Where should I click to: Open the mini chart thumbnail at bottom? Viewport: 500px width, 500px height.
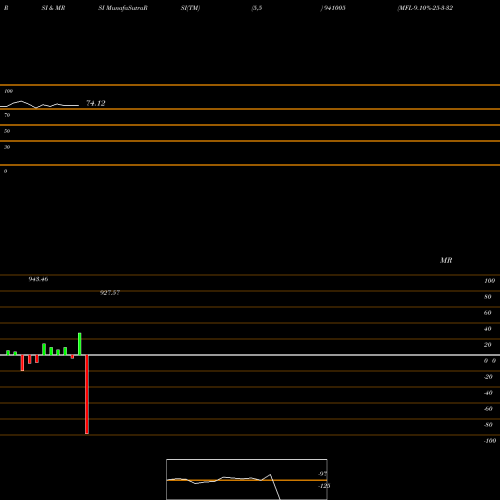(x=247, y=479)
